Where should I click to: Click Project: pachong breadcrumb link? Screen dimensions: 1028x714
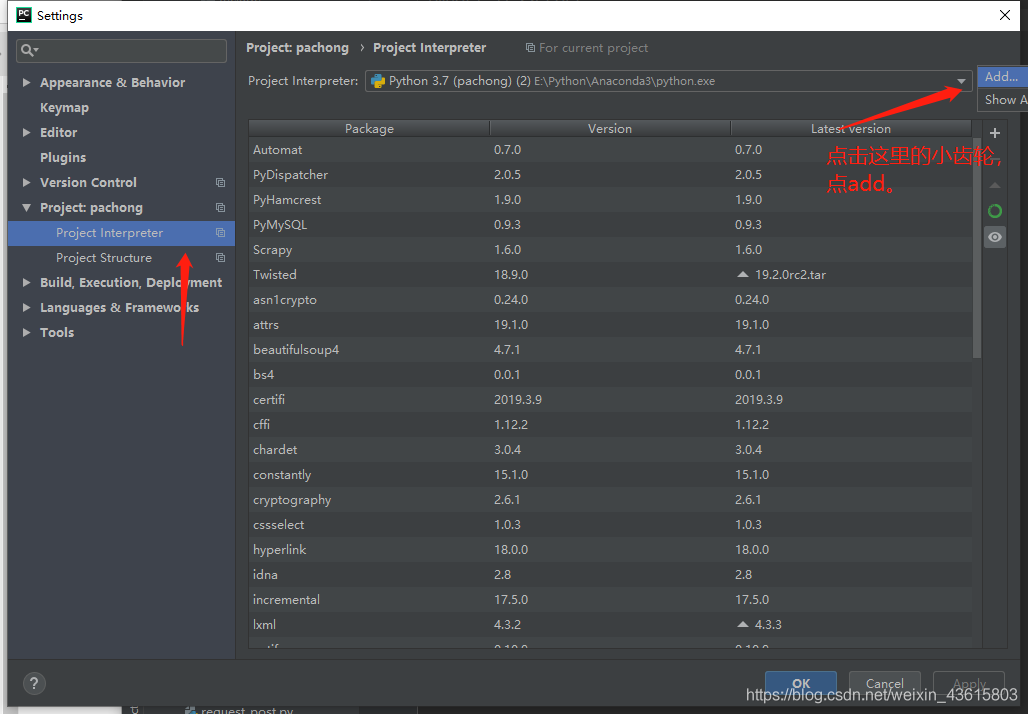(x=298, y=48)
